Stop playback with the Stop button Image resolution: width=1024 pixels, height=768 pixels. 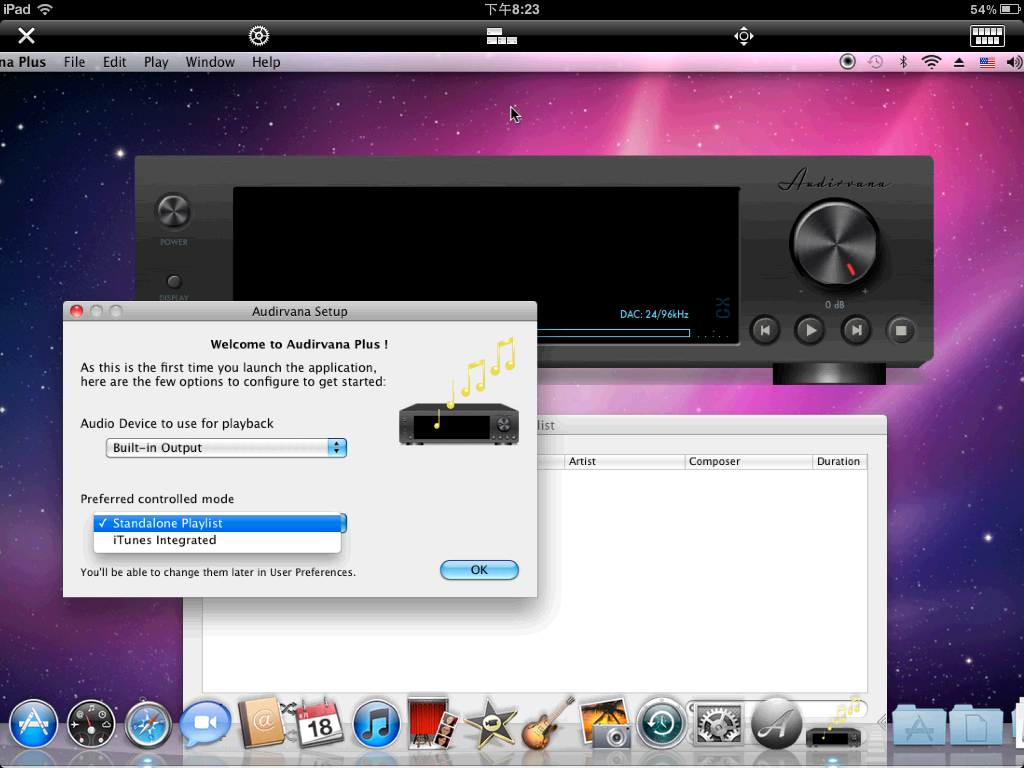click(901, 330)
